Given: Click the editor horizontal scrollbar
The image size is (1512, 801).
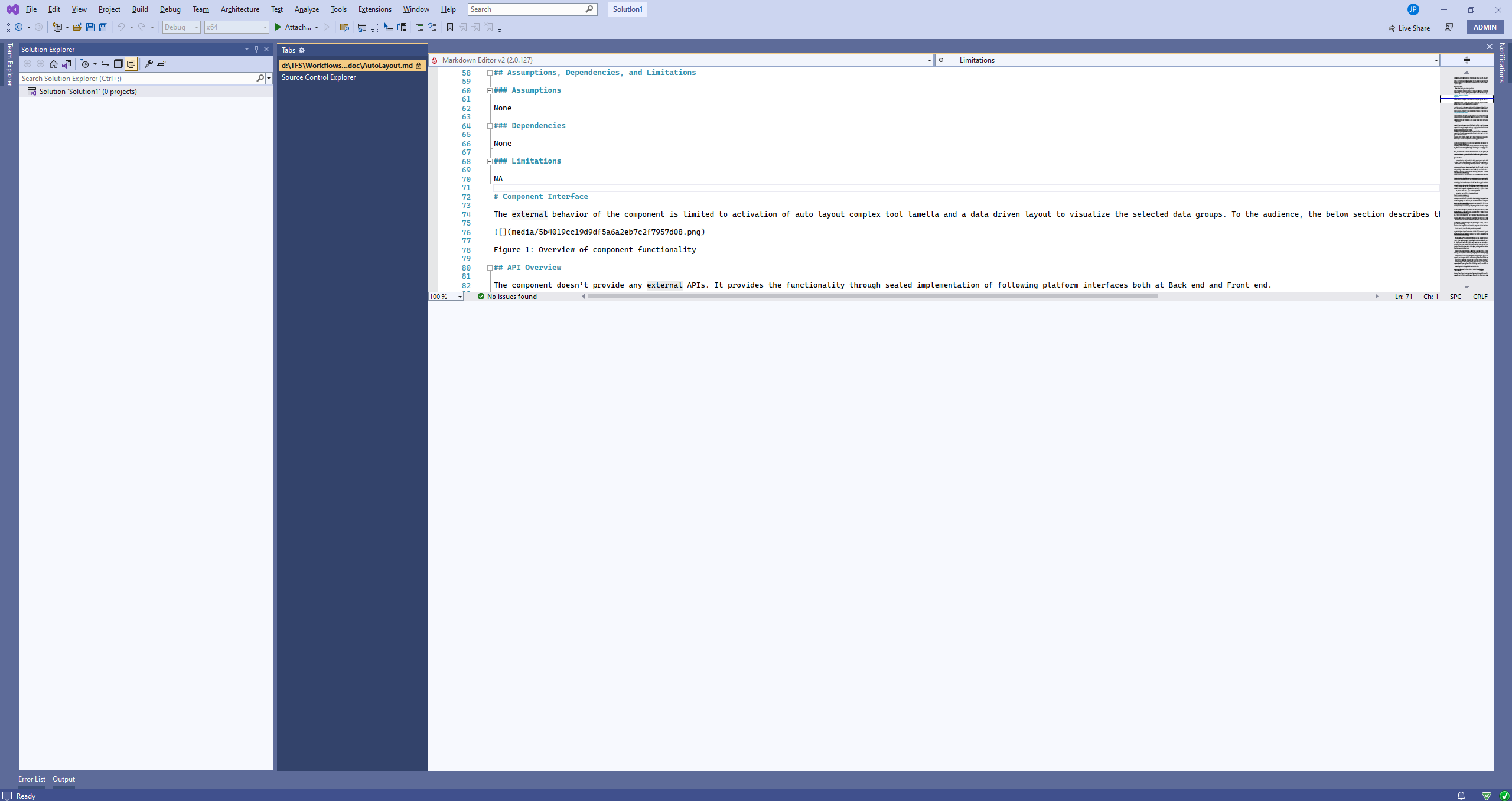Looking at the screenshot, I should (872, 297).
